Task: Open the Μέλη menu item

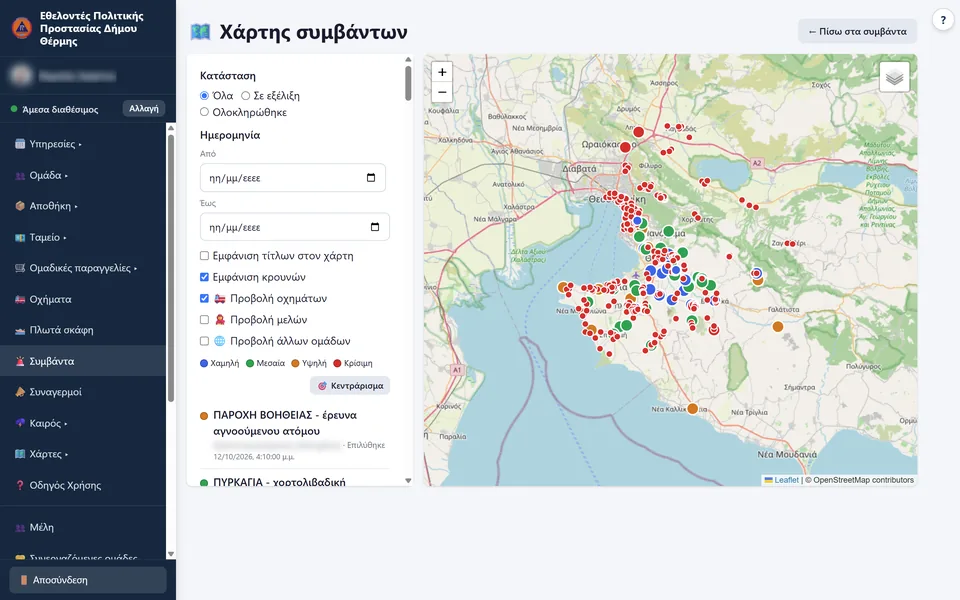Action: pyautogui.click(x=83, y=527)
